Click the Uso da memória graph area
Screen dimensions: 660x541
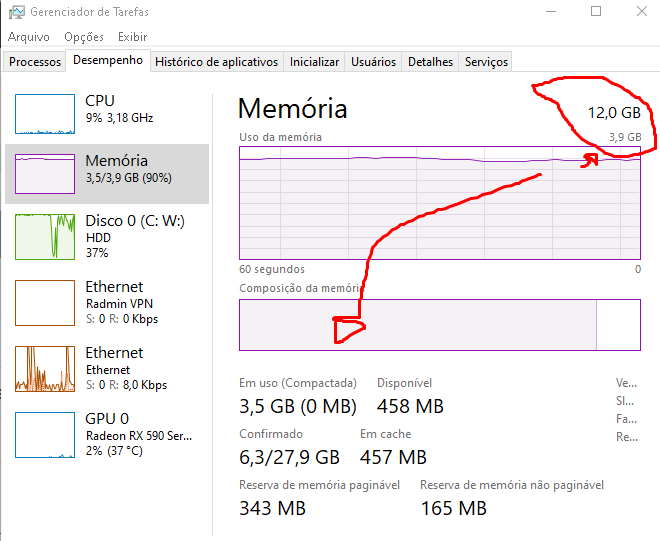click(x=440, y=203)
